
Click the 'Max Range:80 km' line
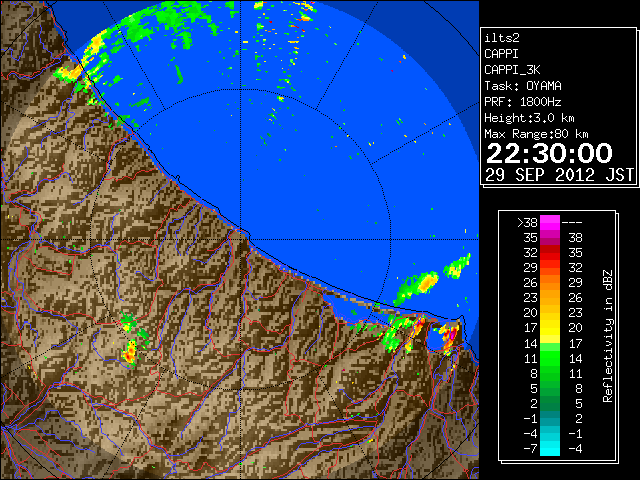[x=536, y=134]
